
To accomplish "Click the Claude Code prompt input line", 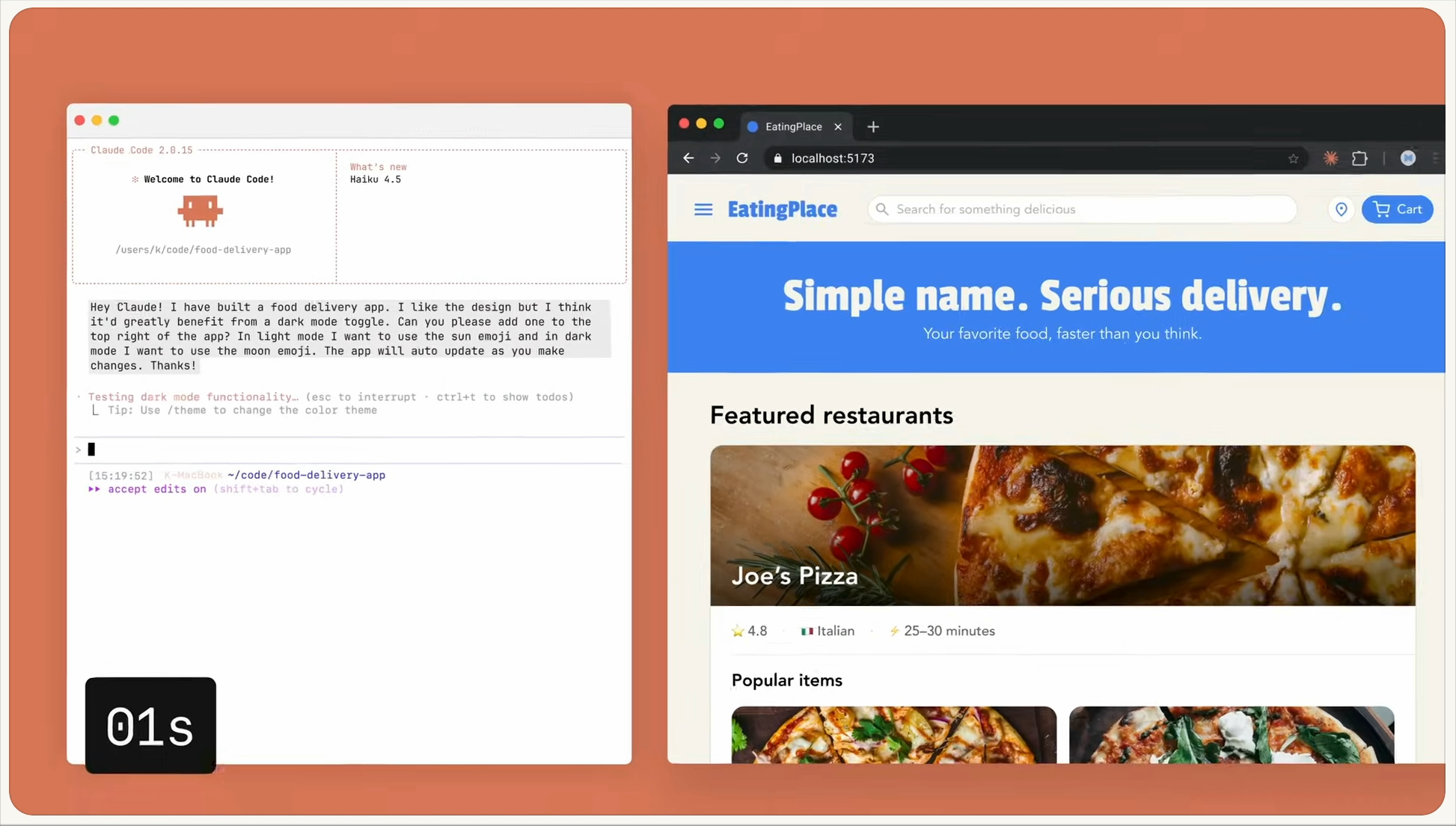I will pos(352,449).
